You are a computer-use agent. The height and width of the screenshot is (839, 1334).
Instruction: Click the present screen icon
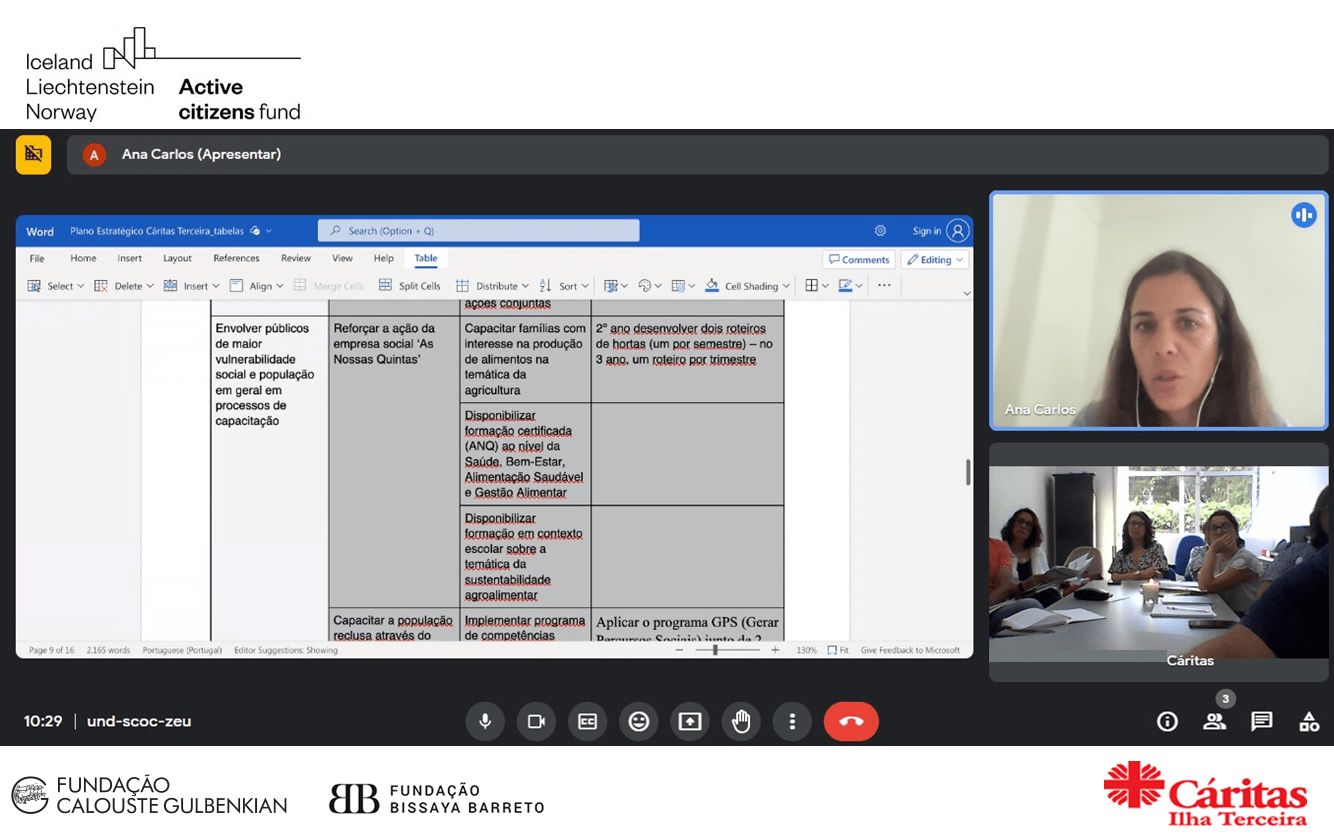click(690, 721)
